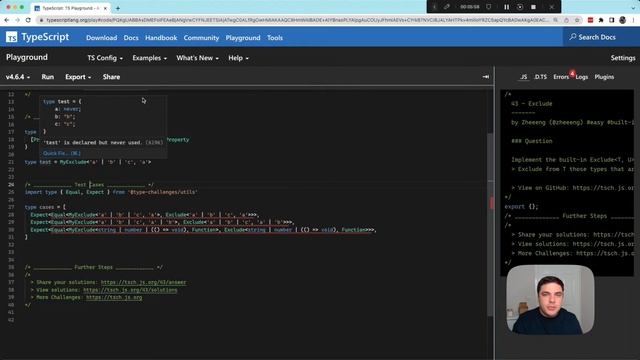The image size is (640, 360).
Task: Open the TS Config dropdown
Action: coord(105,58)
